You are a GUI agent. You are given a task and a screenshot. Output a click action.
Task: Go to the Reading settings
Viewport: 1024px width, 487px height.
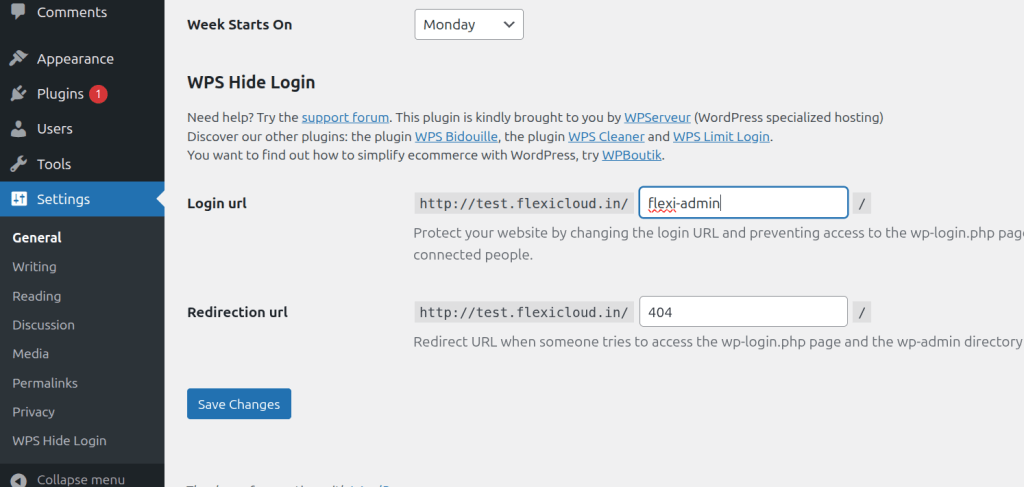(36, 296)
